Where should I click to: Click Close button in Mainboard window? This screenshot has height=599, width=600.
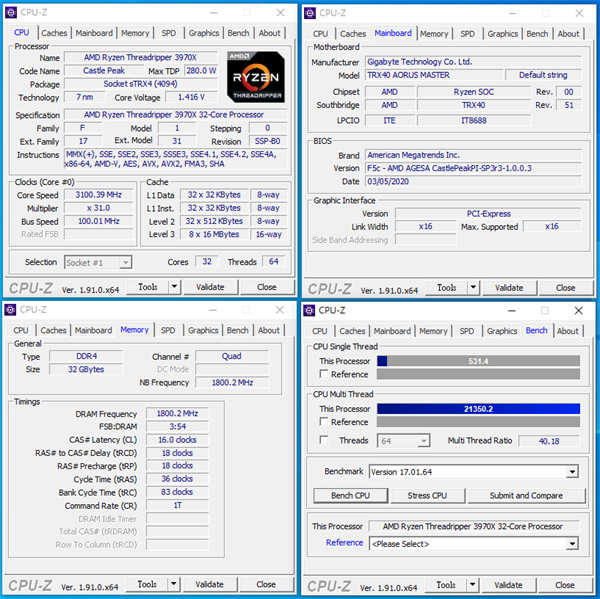566,287
